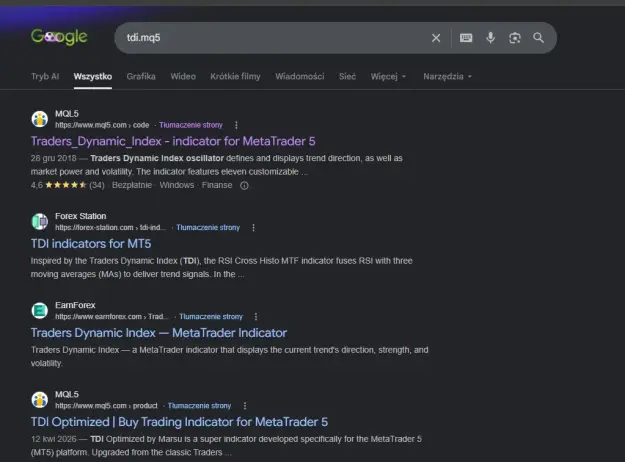The width and height of the screenshot is (625, 462).
Task: Switch to the Wideo tab
Action: tap(183, 77)
